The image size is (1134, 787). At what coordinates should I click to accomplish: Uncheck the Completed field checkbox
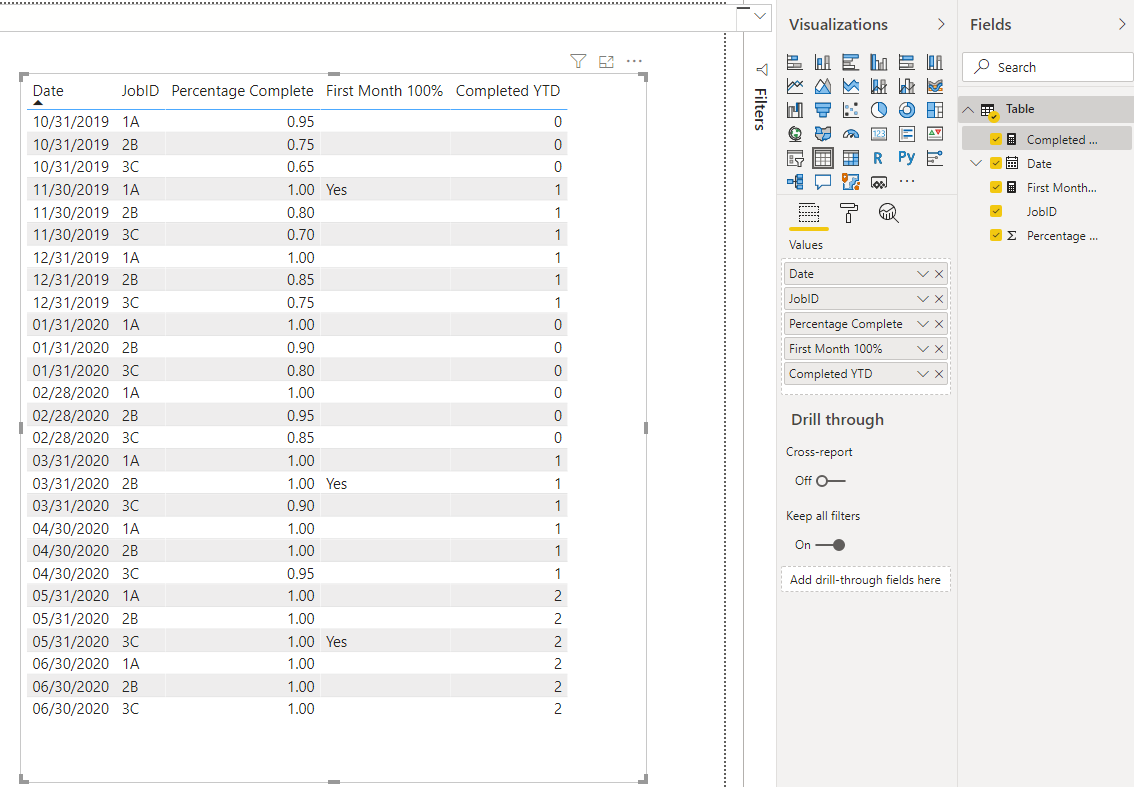click(996, 140)
